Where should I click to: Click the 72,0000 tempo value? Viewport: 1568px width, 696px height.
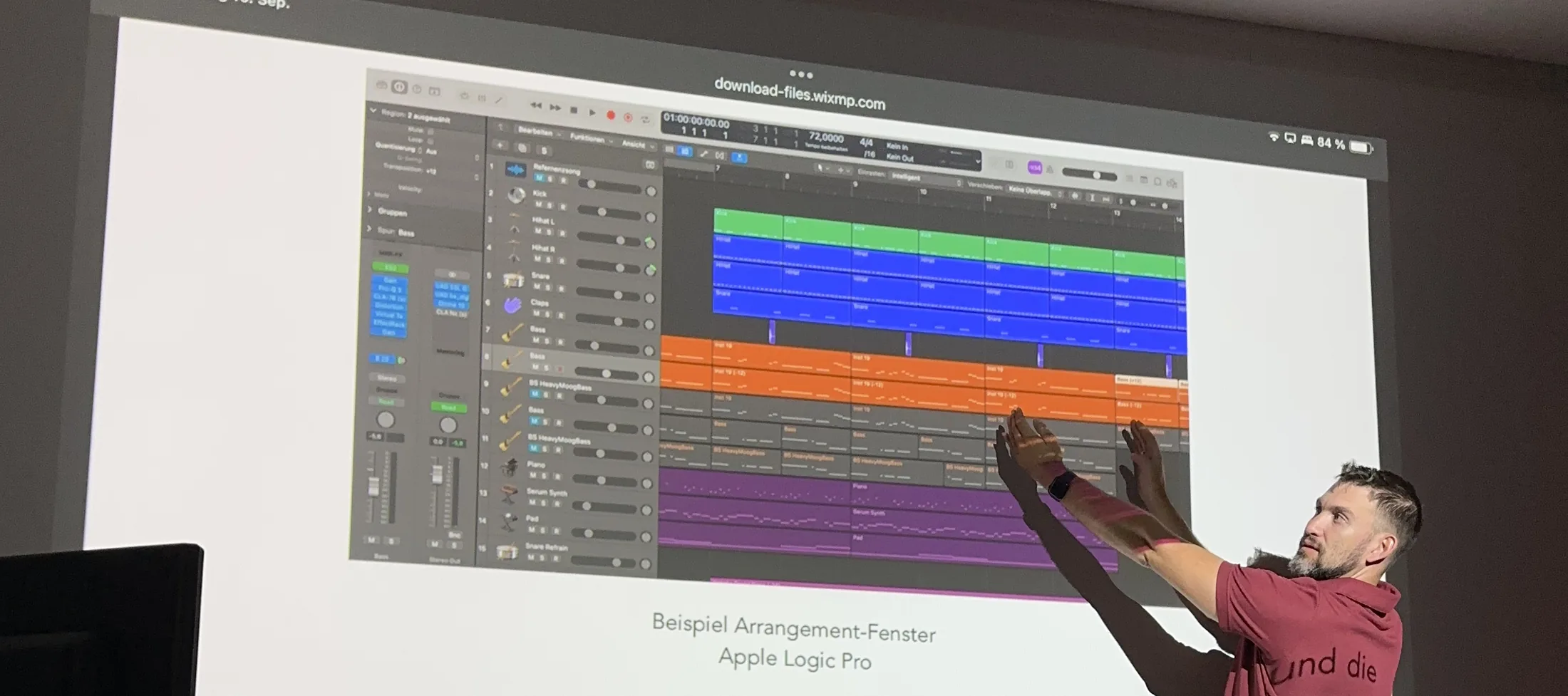[826, 137]
